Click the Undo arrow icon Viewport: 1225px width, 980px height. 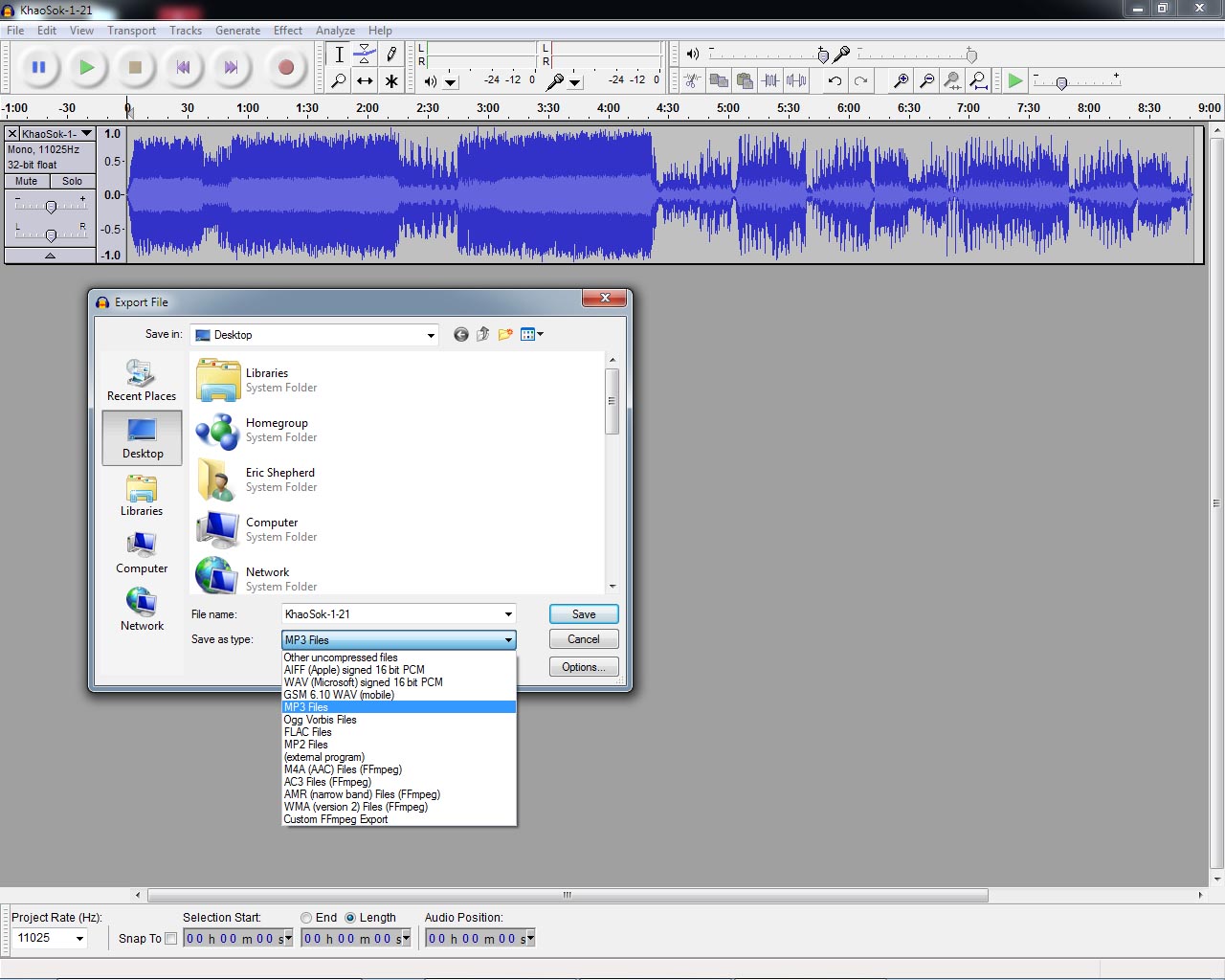[x=835, y=81]
